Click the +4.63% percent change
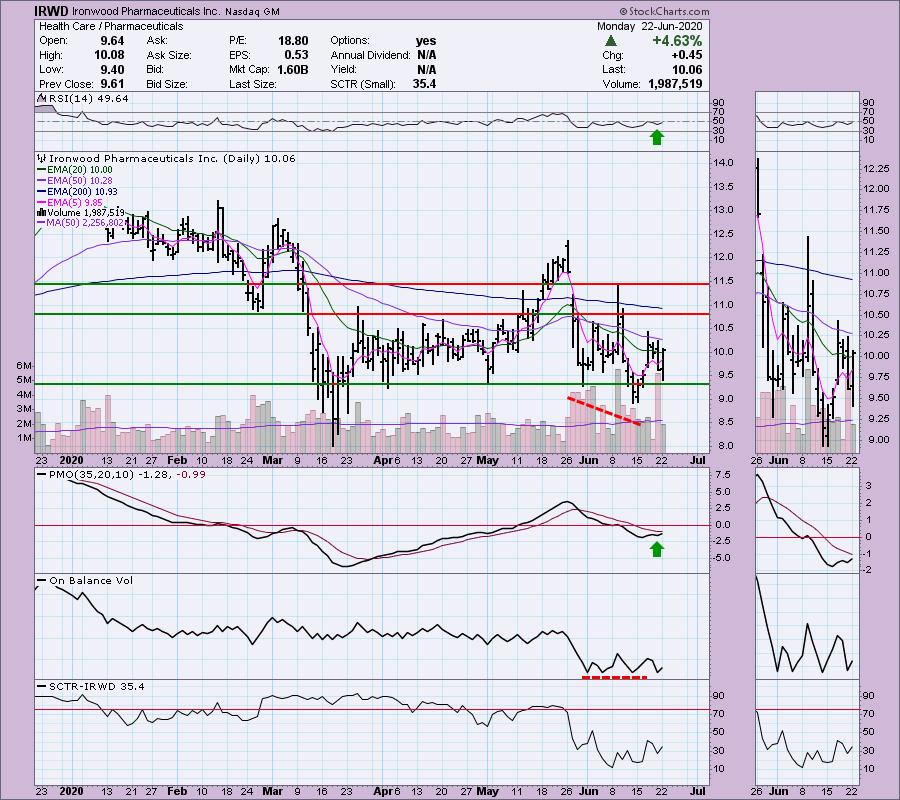 click(x=677, y=41)
